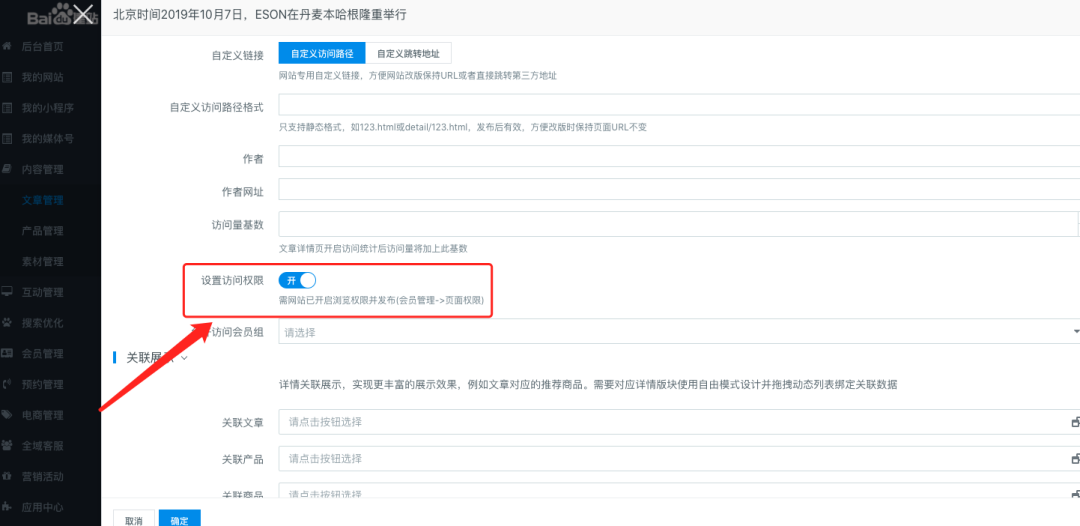Expand 内容管理 in the sidebar
This screenshot has height=526, width=1080.
click(42, 170)
